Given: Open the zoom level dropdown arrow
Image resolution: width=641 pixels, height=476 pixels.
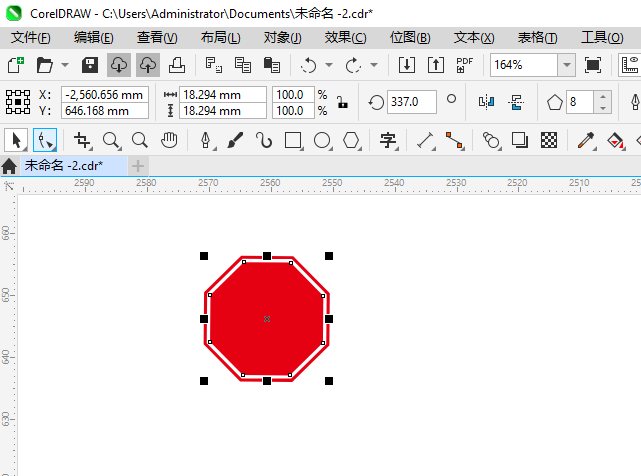Looking at the screenshot, I should pyautogui.click(x=567, y=65).
